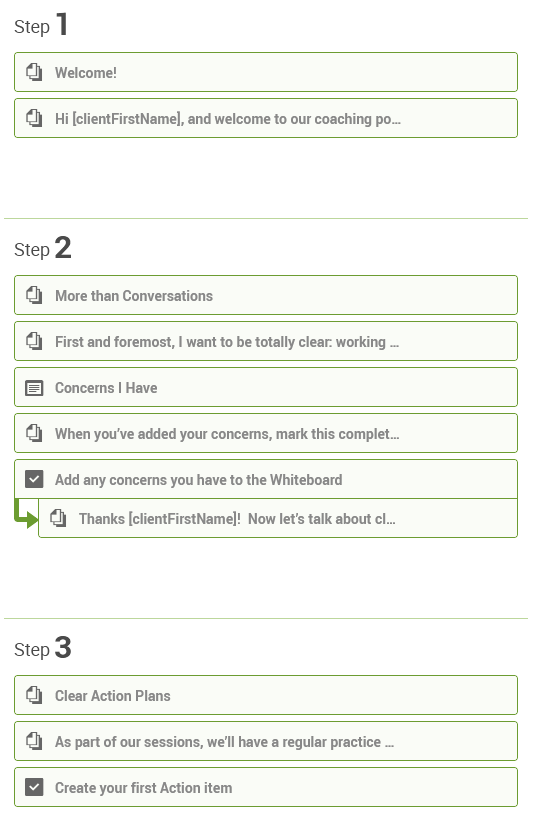Select the Step 1 heading
Viewport: 533px width, 831px height.
pos(41,25)
